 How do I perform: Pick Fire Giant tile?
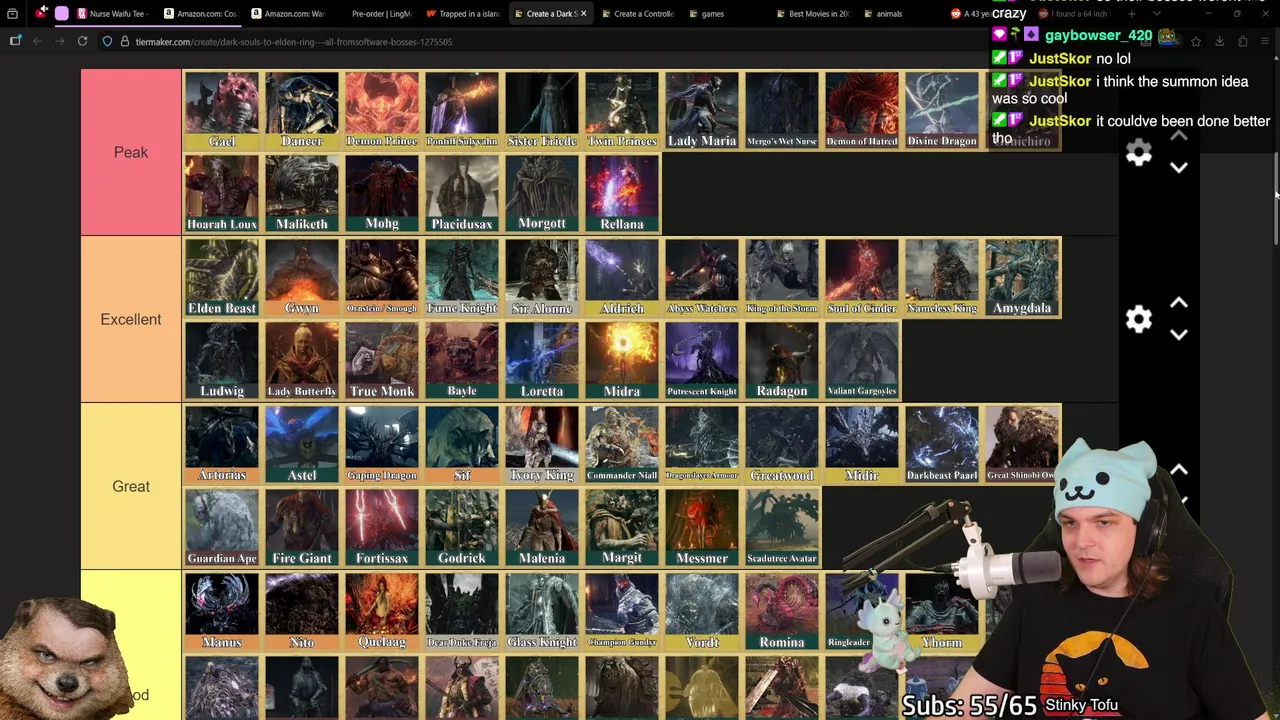302,527
